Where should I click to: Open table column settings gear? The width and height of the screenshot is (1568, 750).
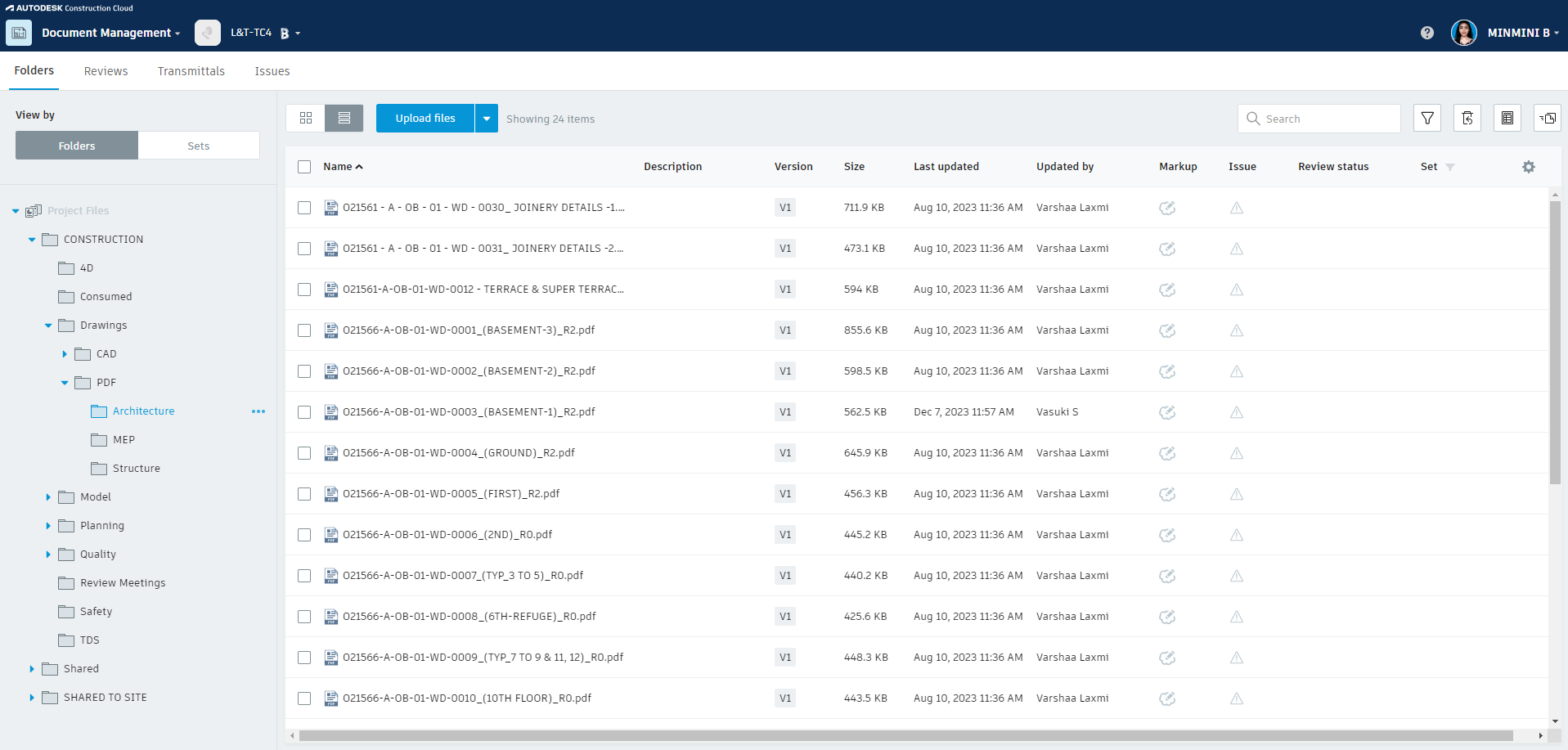point(1528,167)
